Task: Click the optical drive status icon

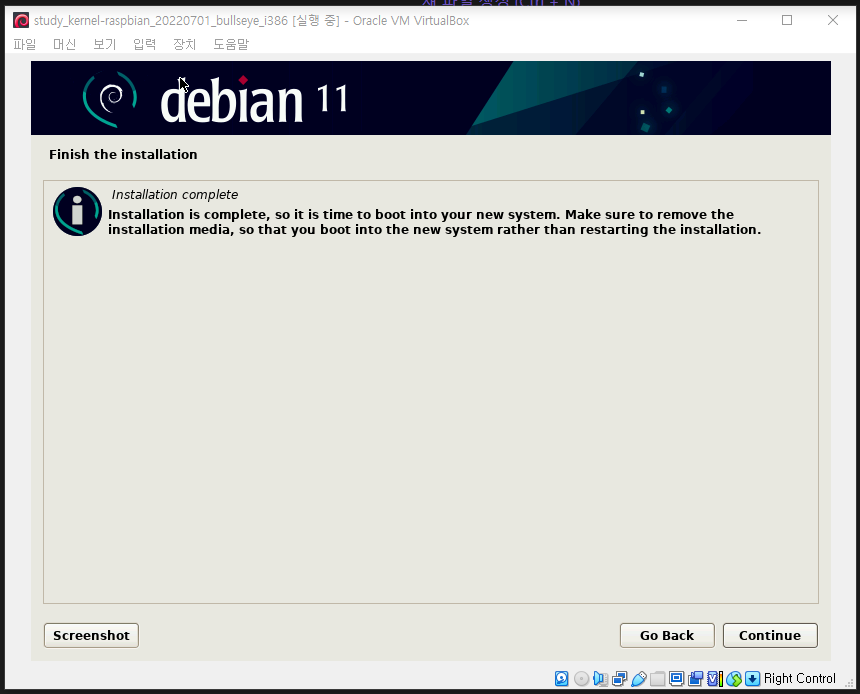Action: [581, 678]
